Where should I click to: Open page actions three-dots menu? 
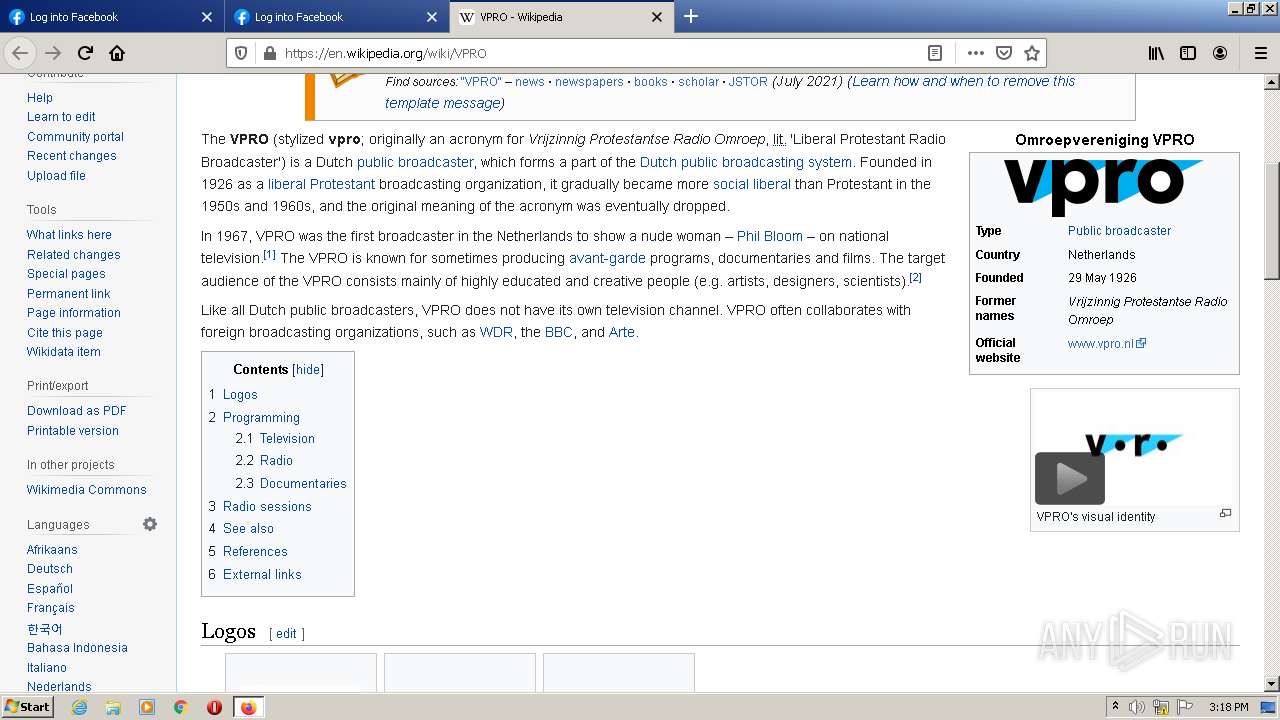click(x=976, y=53)
